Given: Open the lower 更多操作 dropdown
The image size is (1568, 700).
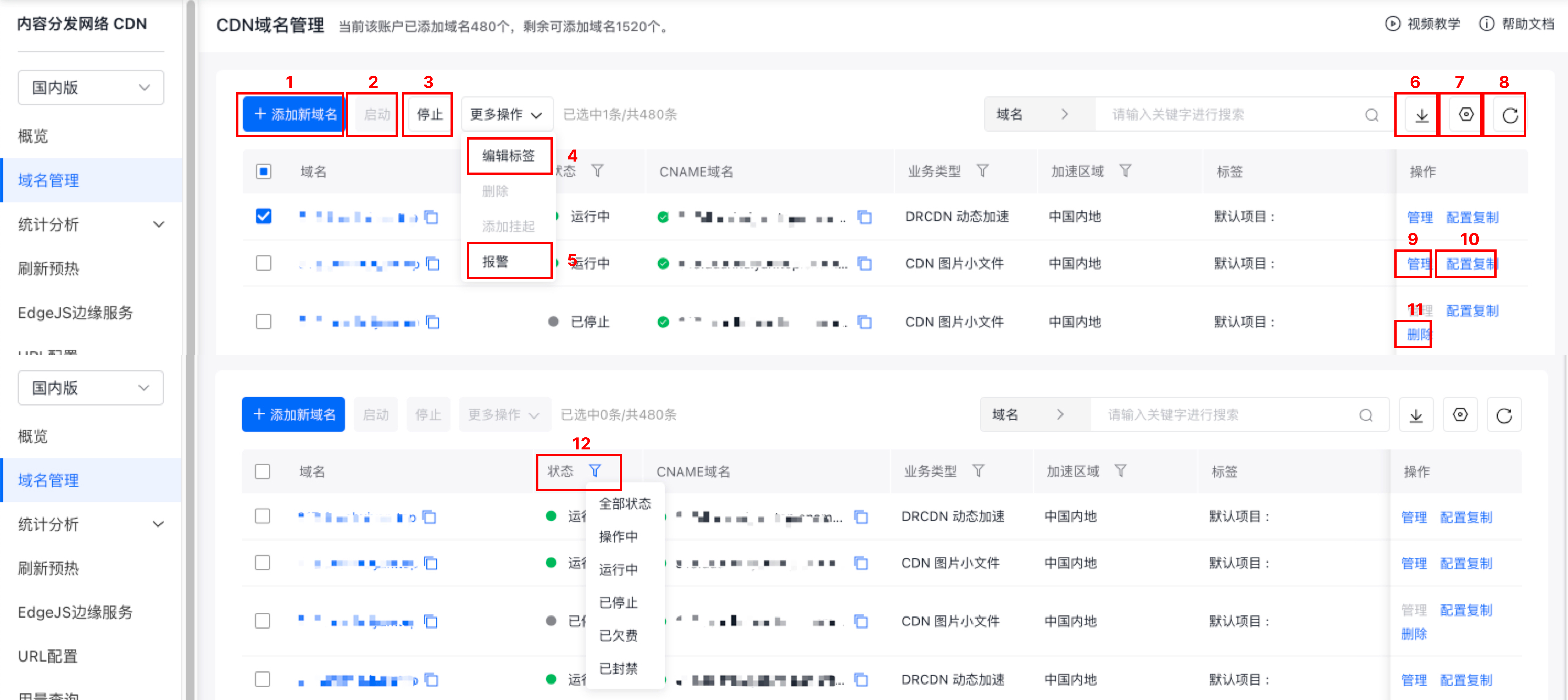Looking at the screenshot, I should [505, 415].
